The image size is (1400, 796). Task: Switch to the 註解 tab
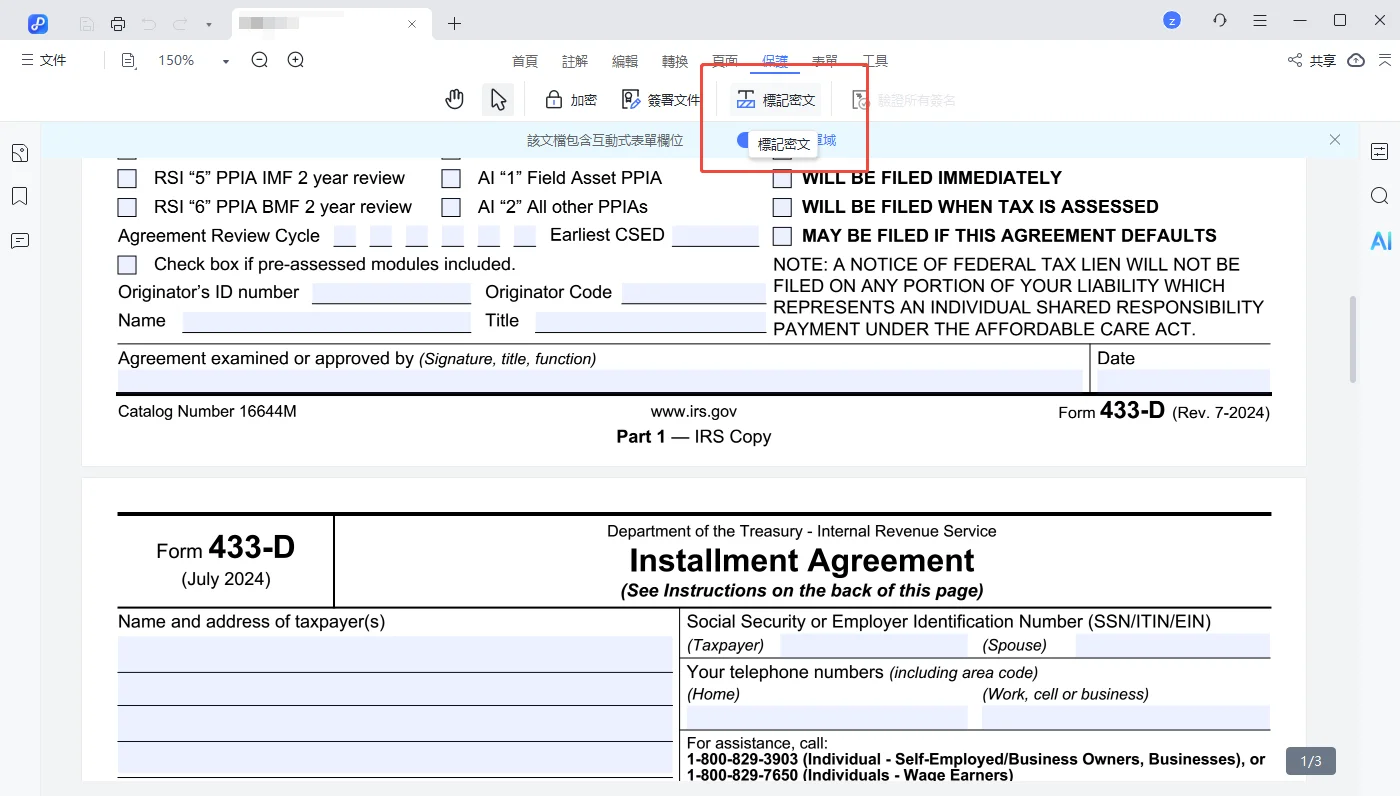[575, 61]
